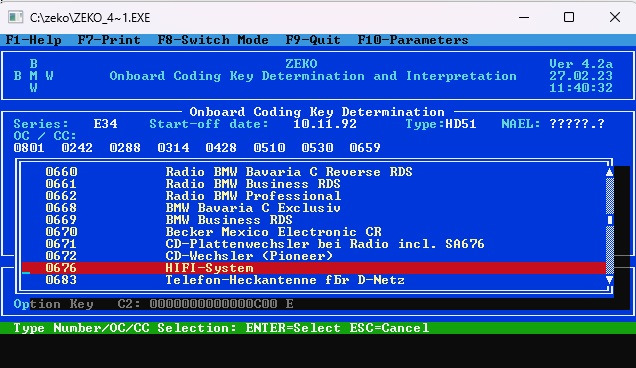Select 0668 BMW Bavaria C Exclusiv row

coord(314,208)
